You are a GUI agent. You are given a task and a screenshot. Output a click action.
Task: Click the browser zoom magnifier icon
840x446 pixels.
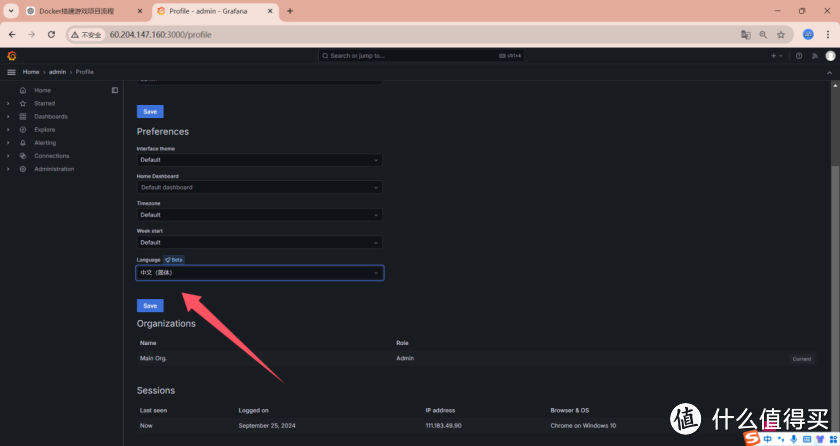click(x=763, y=35)
